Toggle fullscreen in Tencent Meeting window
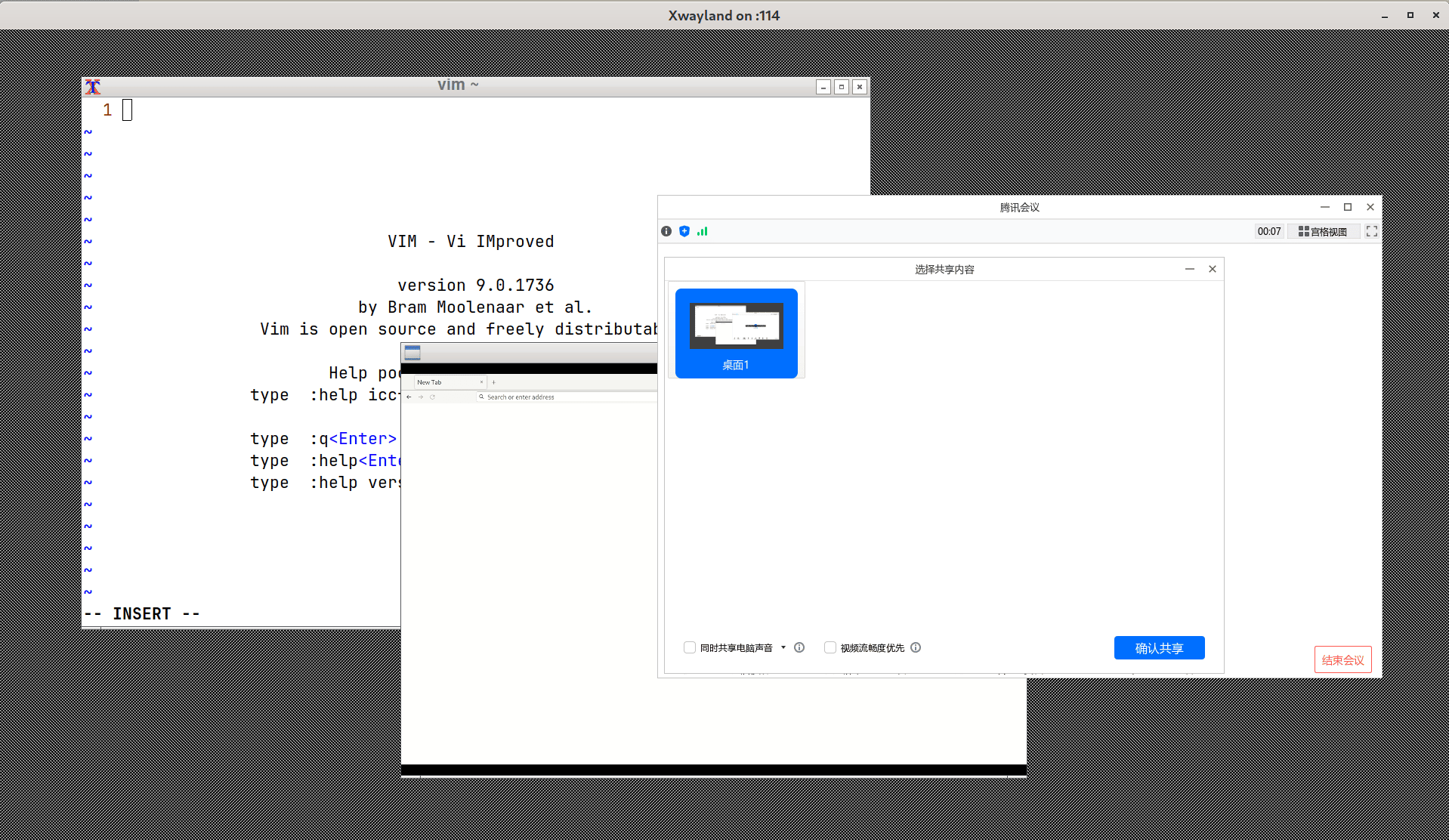The height and width of the screenshot is (840, 1449). (x=1372, y=231)
